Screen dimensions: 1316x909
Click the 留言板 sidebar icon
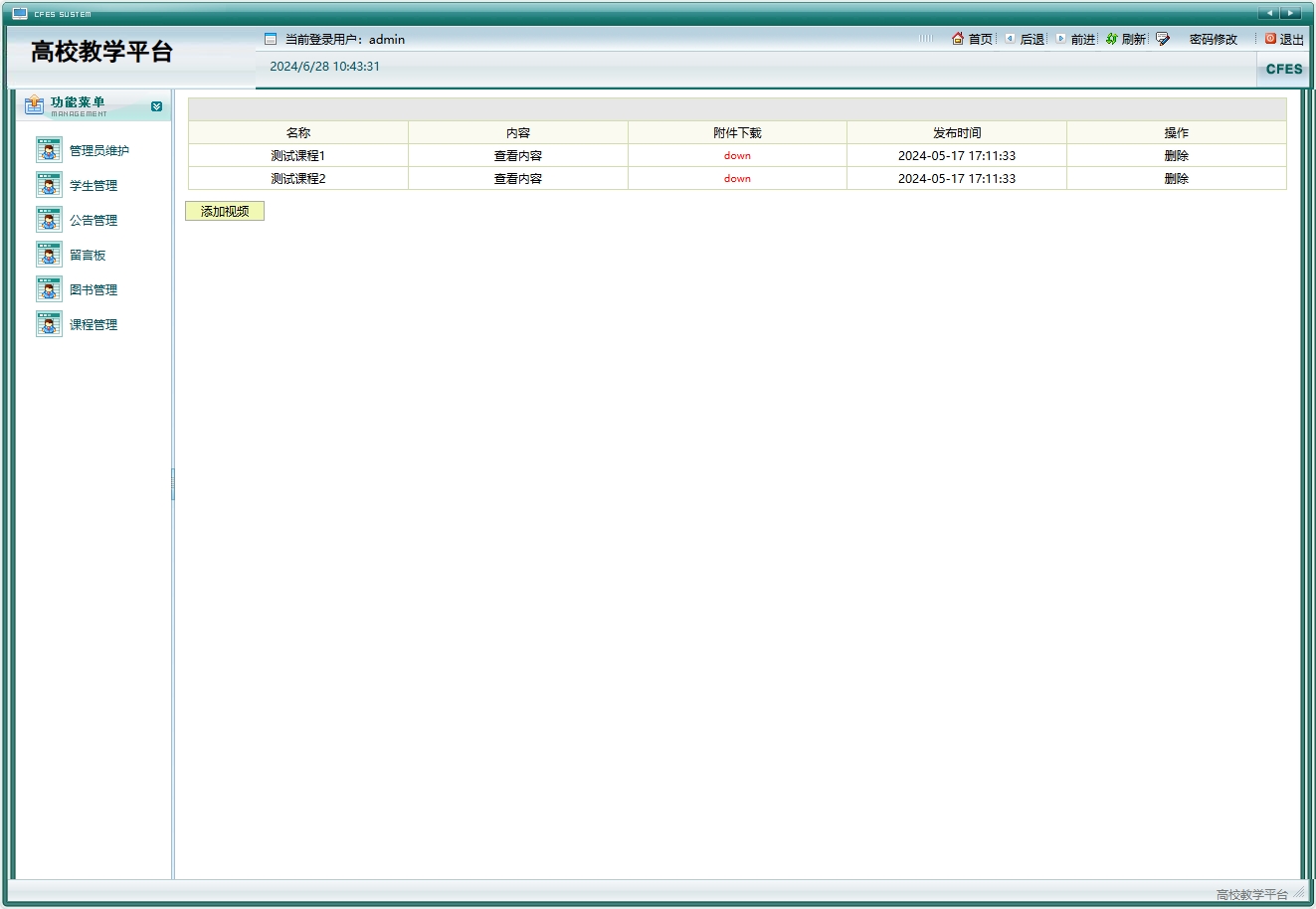(49, 255)
